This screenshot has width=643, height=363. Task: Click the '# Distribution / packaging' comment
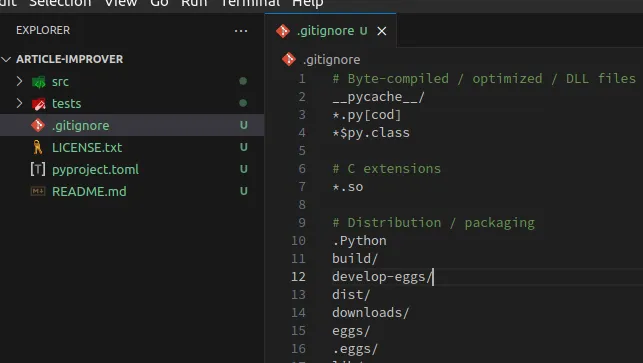click(x=433, y=223)
